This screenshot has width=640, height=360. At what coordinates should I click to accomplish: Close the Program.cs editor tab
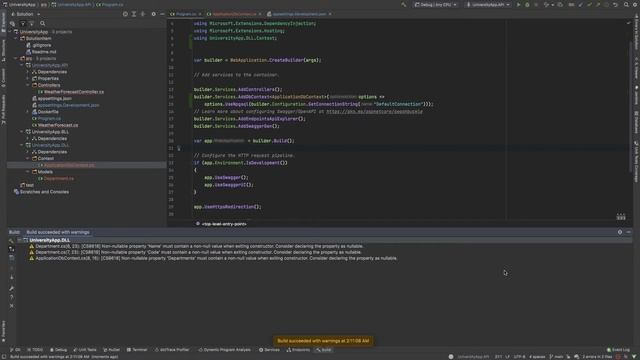[200, 14]
